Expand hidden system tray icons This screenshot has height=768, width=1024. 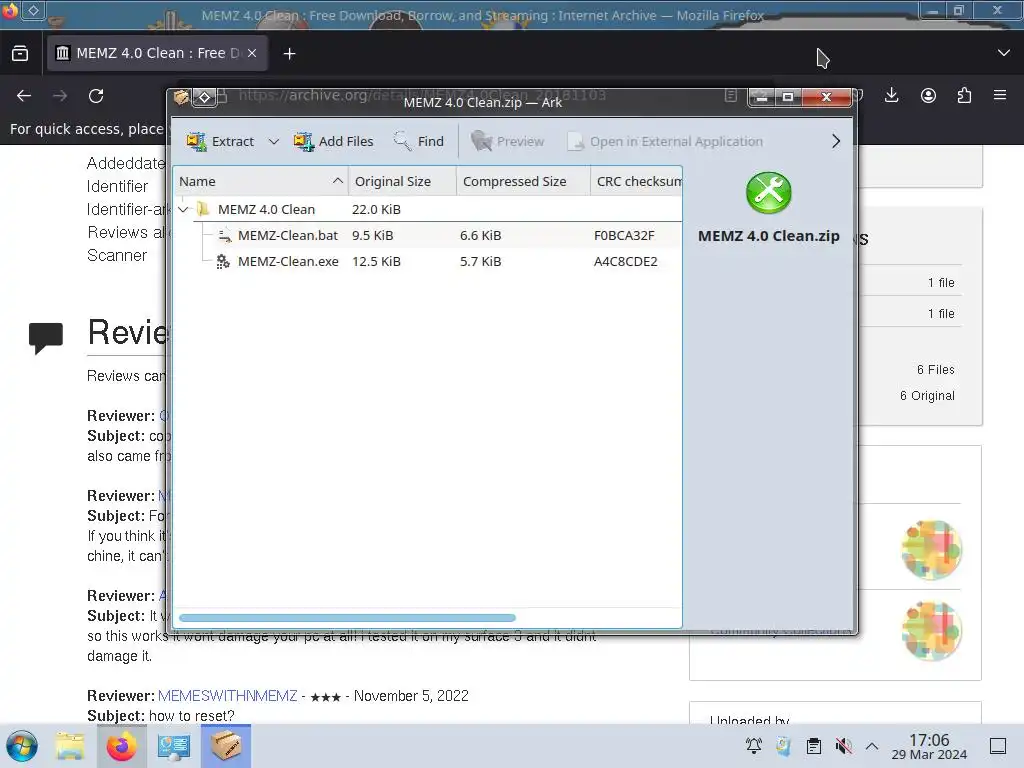[872, 746]
